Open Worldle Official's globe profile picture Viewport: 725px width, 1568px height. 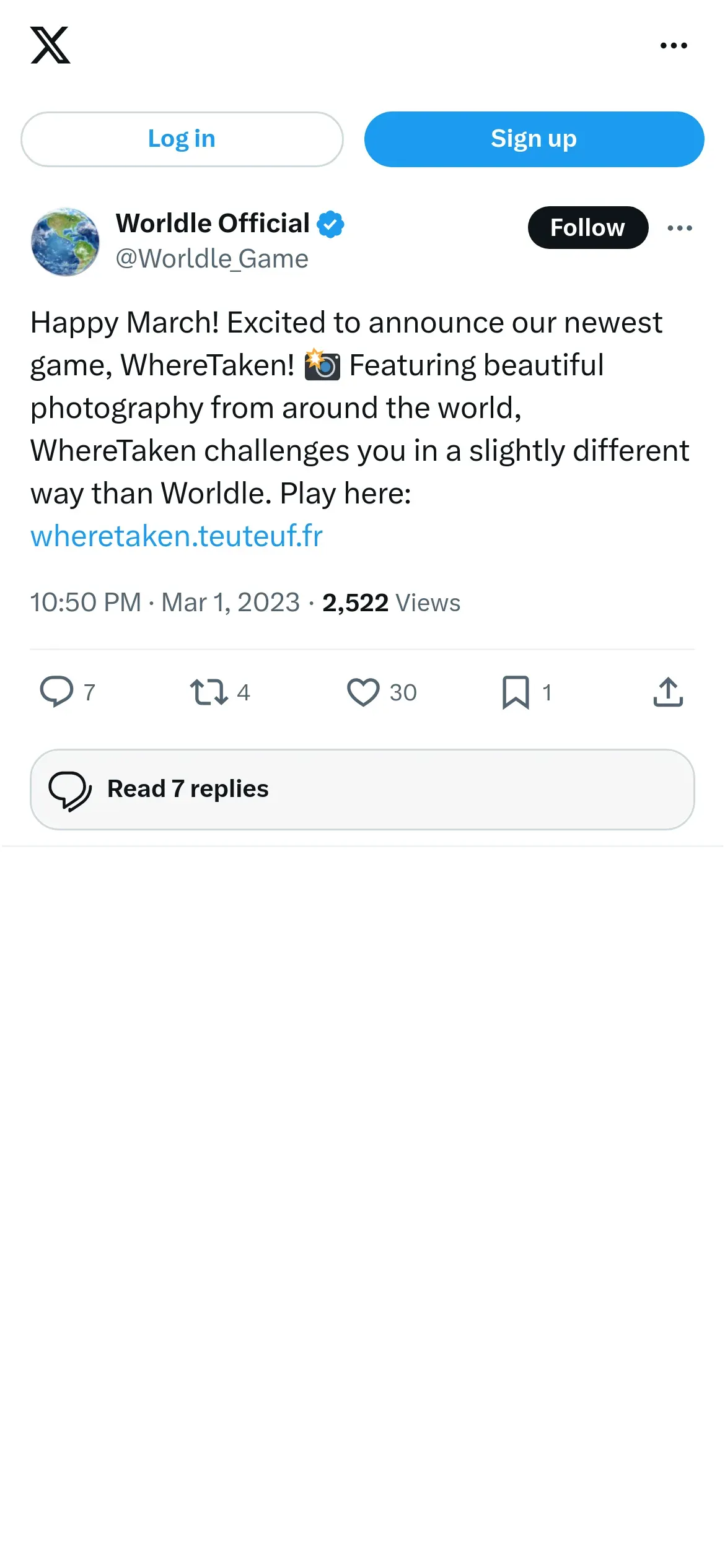65,242
